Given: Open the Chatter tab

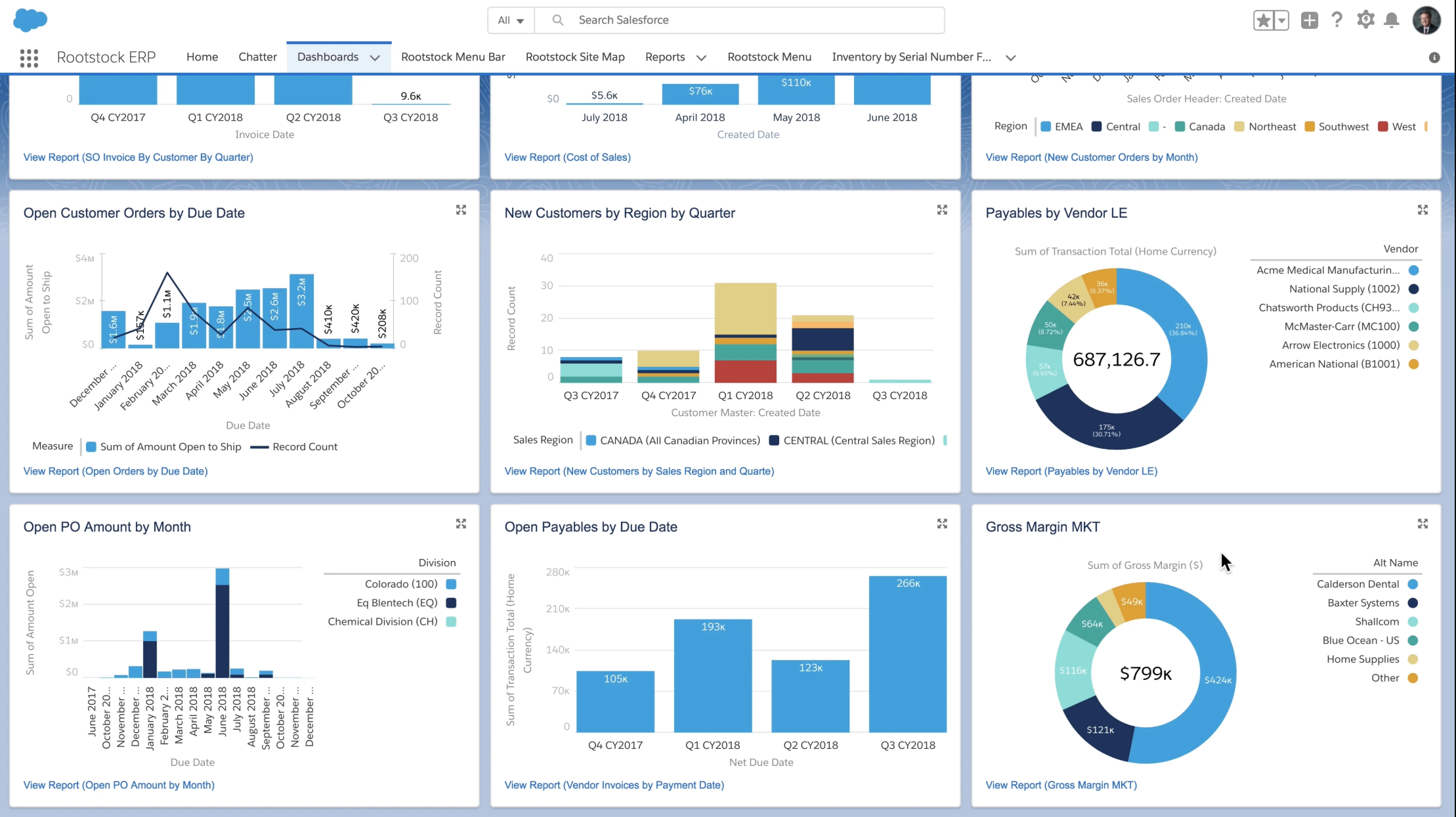Looking at the screenshot, I should coord(257,57).
